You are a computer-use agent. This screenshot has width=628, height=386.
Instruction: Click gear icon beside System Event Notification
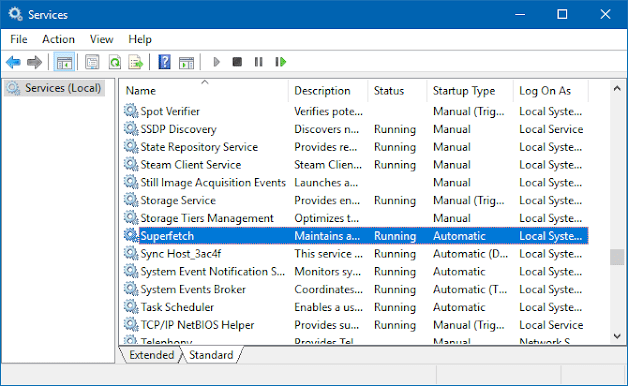[x=131, y=271]
